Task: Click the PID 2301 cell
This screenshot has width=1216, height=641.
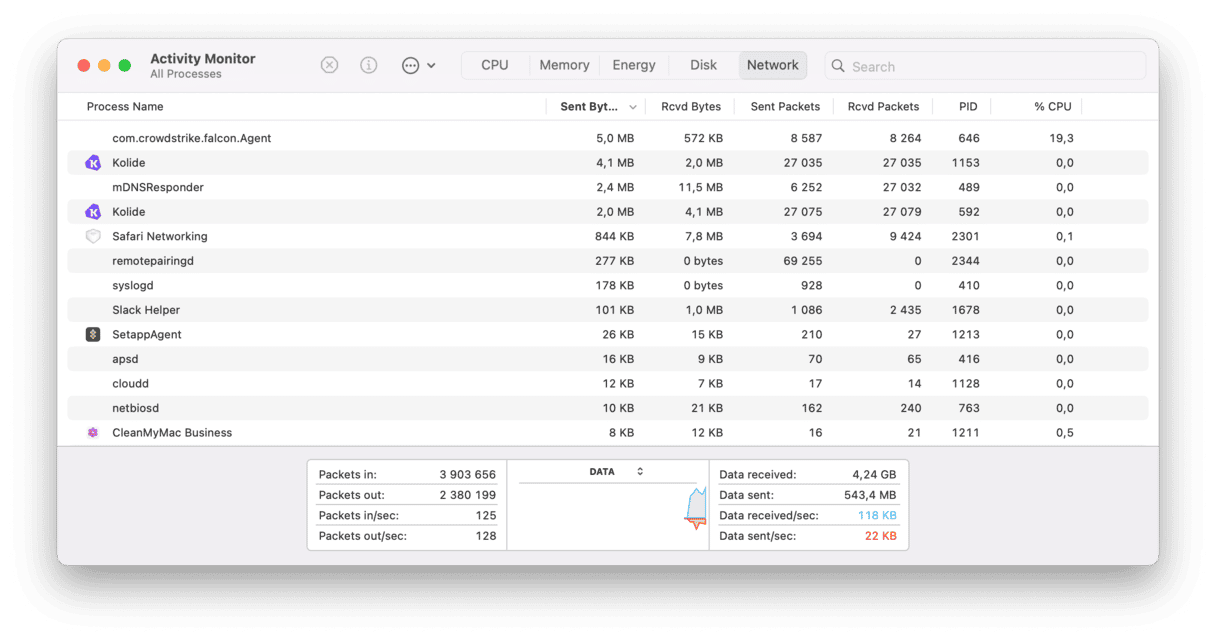Action: point(965,237)
